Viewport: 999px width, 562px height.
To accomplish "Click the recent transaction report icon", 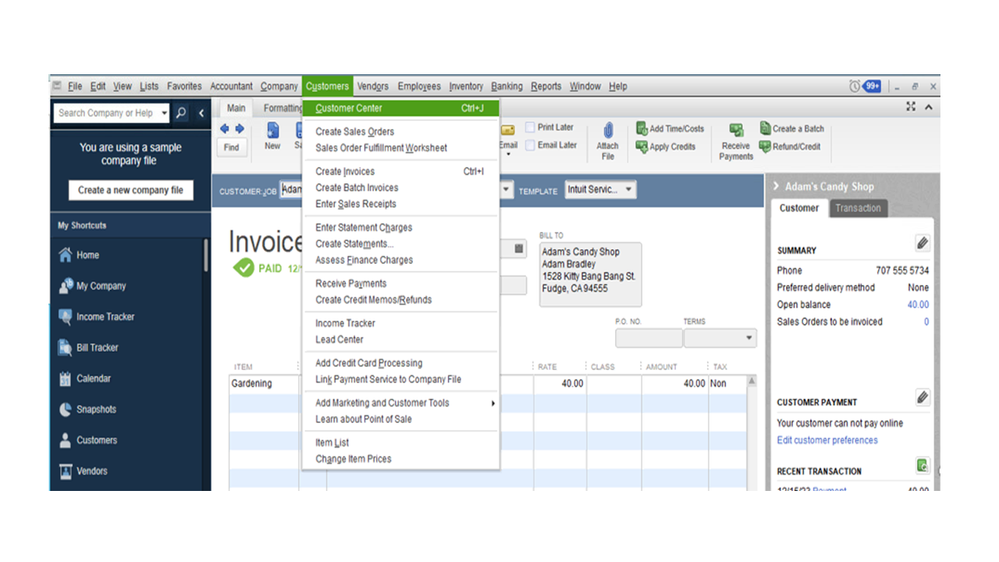I will (922, 466).
